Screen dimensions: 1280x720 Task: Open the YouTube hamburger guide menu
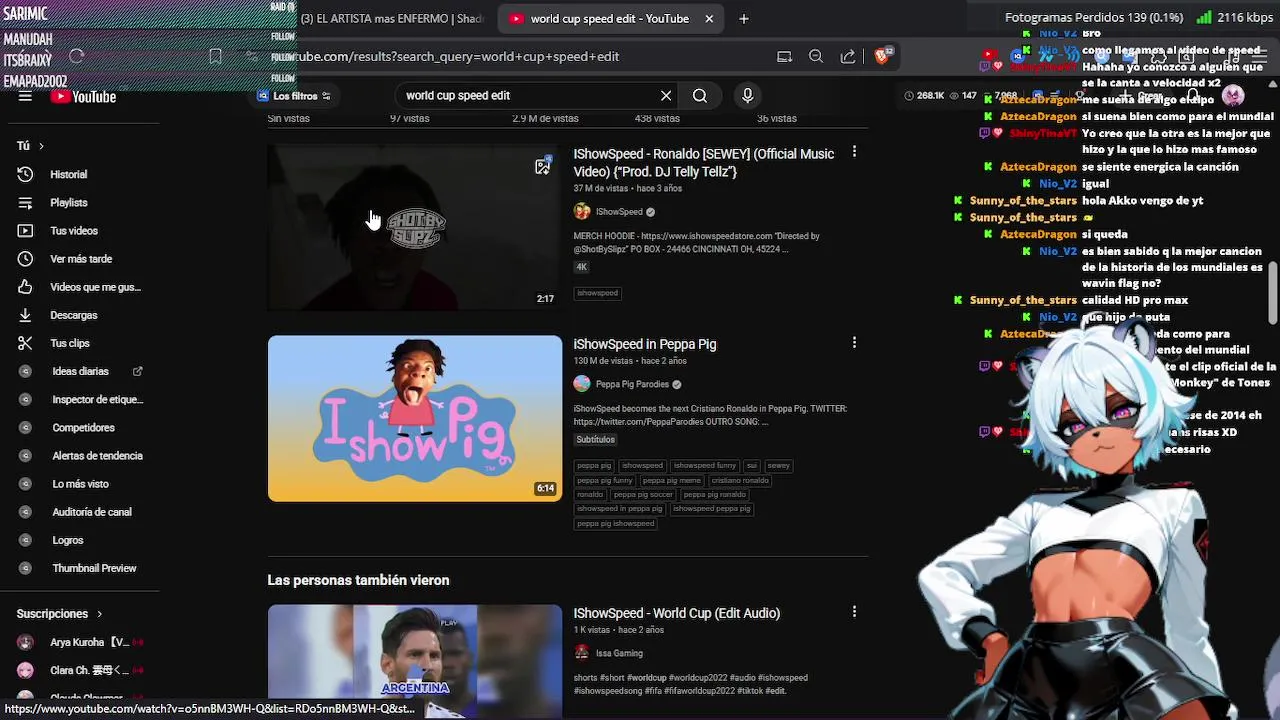25,96
